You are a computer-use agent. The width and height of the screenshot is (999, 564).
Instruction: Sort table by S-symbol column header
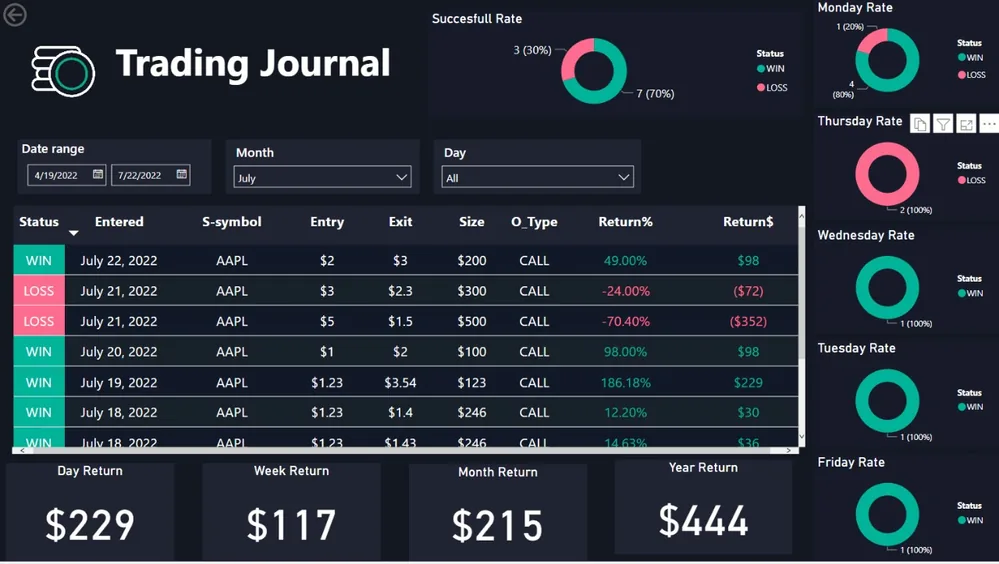click(x=231, y=222)
